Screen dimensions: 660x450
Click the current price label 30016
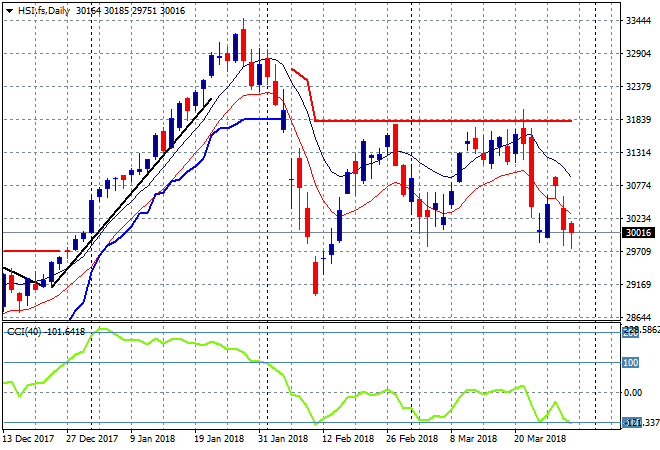(638, 233)
